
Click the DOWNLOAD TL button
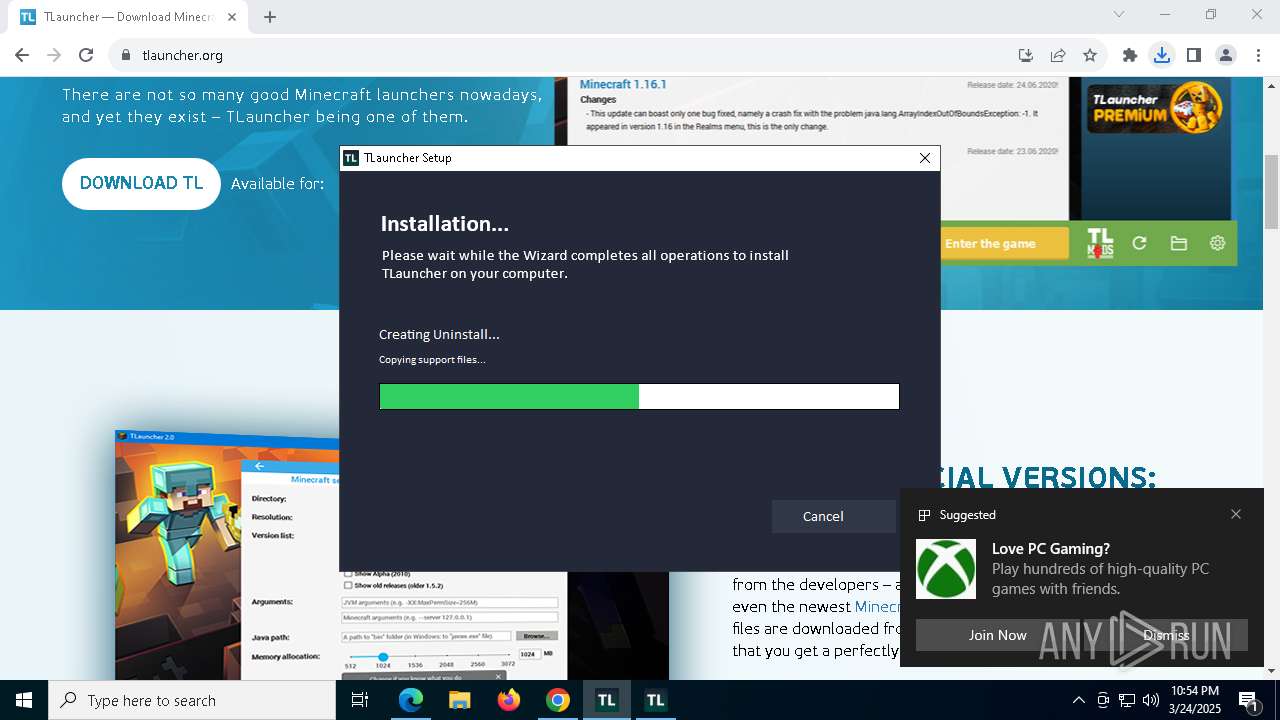[141, 184]
